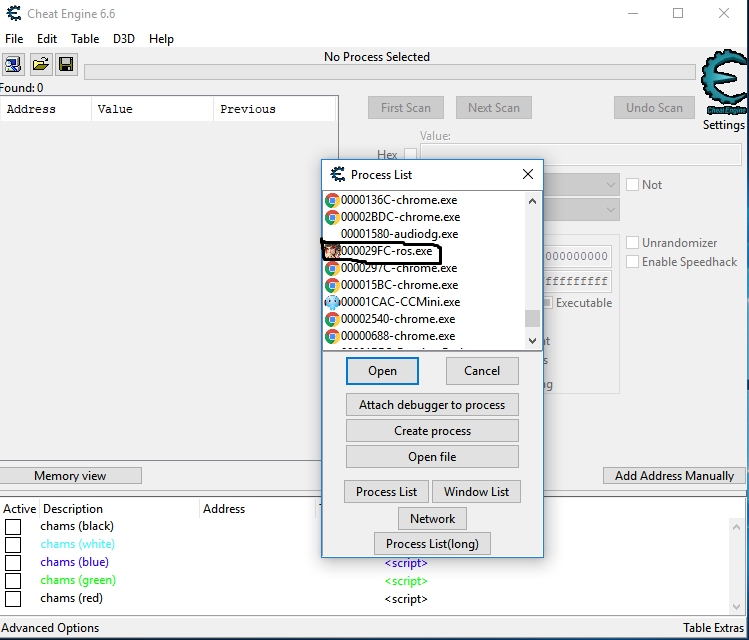Click Add Address Manually
Screen dimensions: 749x640
[x=674, y=476]
